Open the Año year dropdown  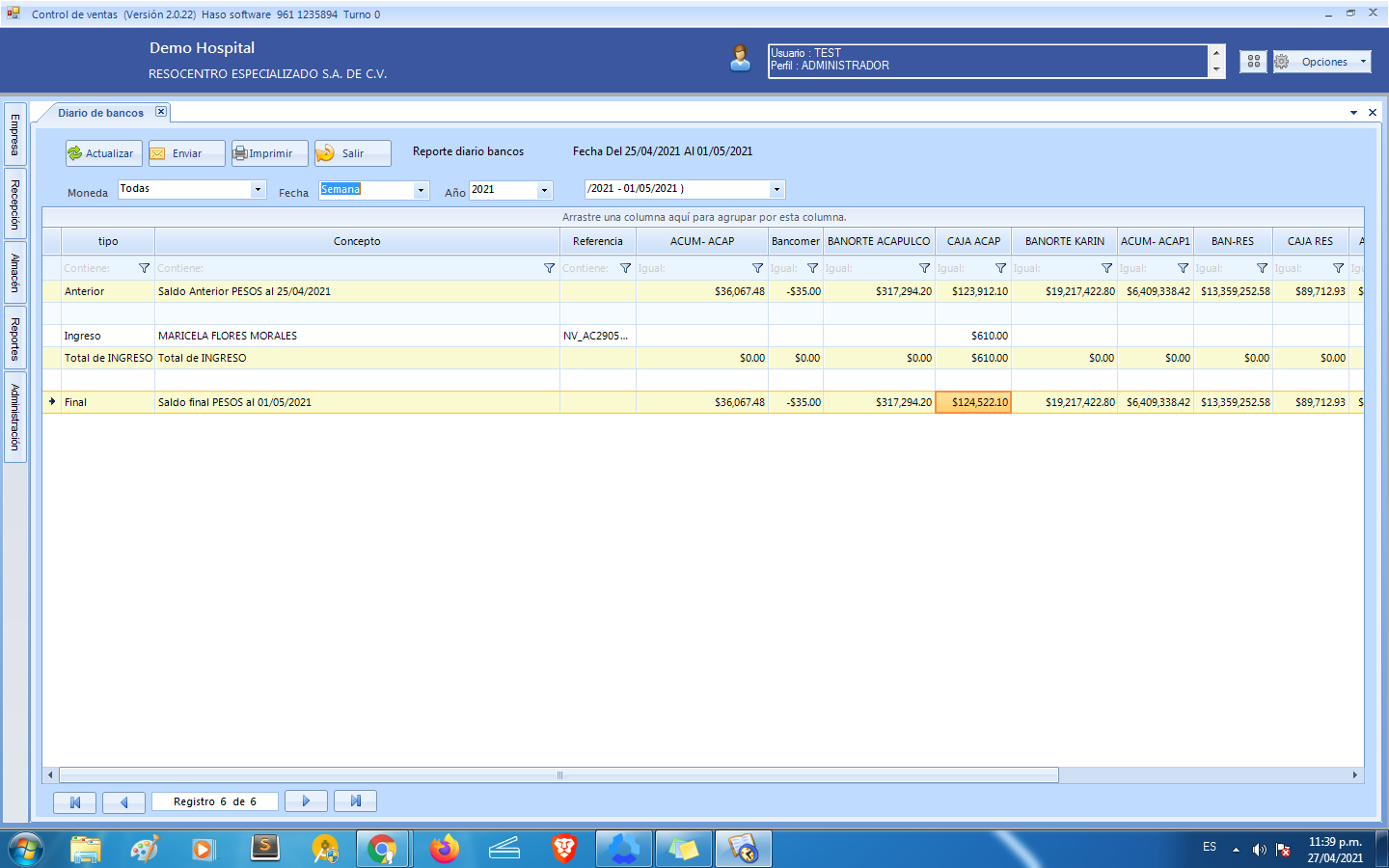tap(544, 190)
